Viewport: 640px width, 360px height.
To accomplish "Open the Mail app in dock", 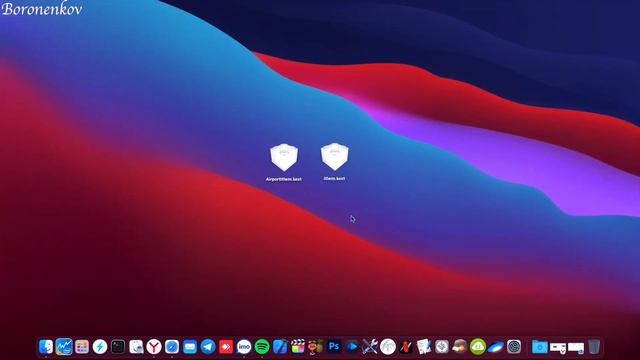I will click(x=190, y=347).
